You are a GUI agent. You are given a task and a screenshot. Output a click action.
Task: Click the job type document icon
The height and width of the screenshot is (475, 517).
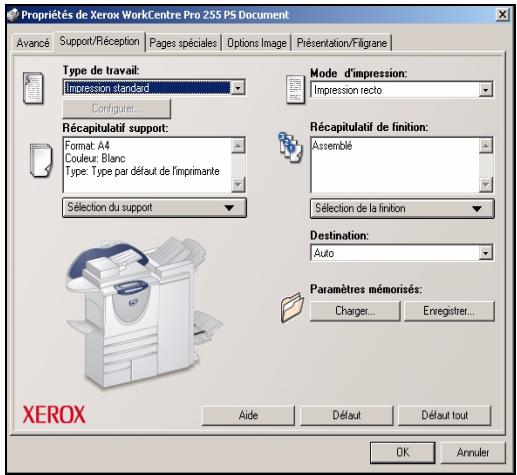click(x=33, y=88)
